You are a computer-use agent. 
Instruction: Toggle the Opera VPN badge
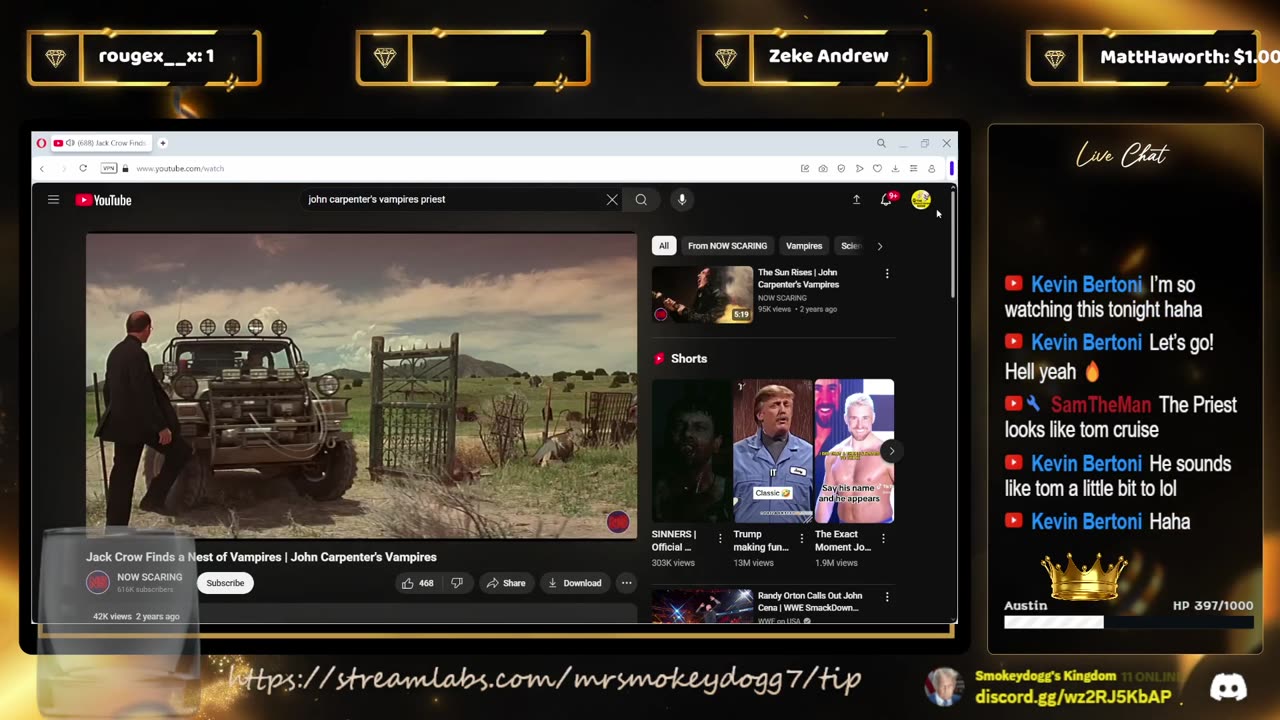point(109,168)
